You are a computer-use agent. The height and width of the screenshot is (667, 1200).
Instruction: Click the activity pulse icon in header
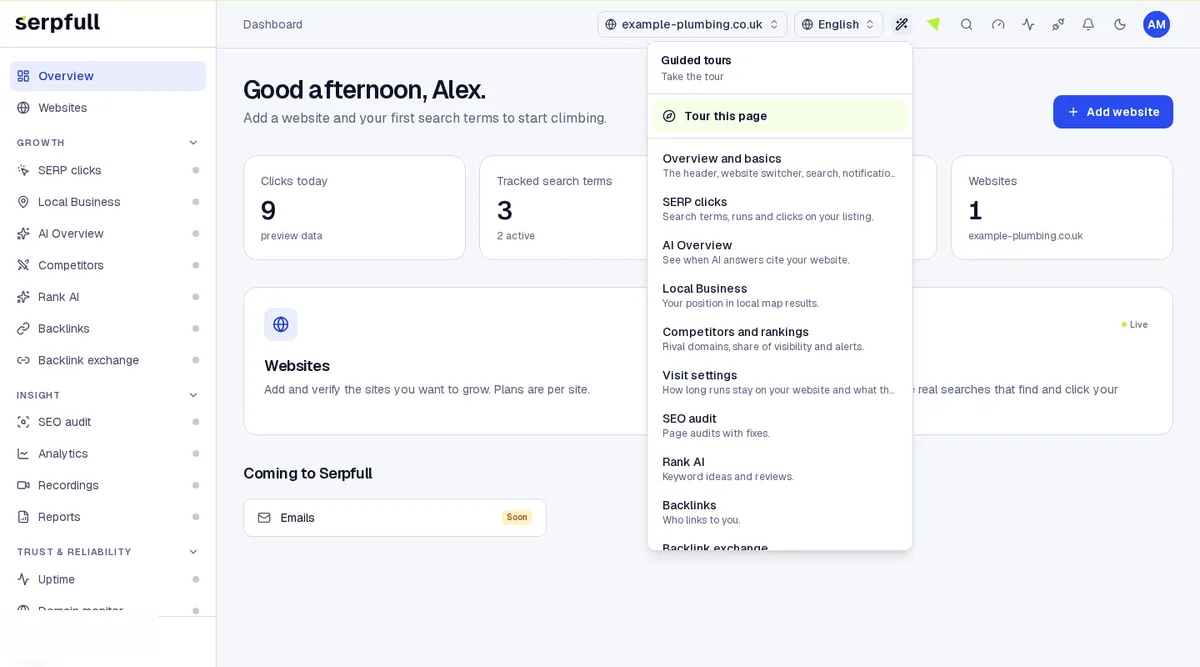tap(1028, 24)
